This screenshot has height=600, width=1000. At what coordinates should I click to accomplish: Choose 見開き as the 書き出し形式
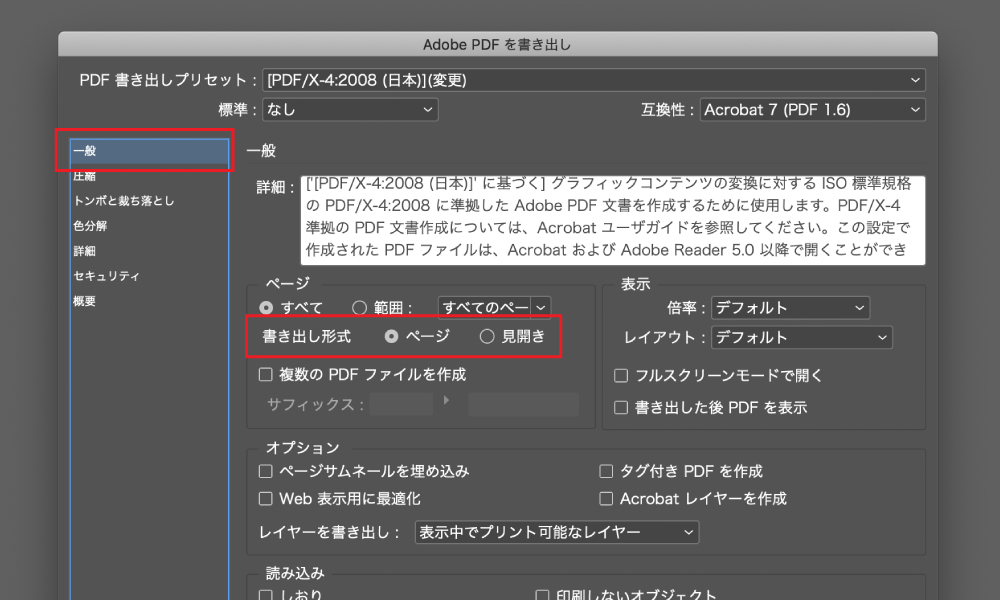[x=487, y=336]
